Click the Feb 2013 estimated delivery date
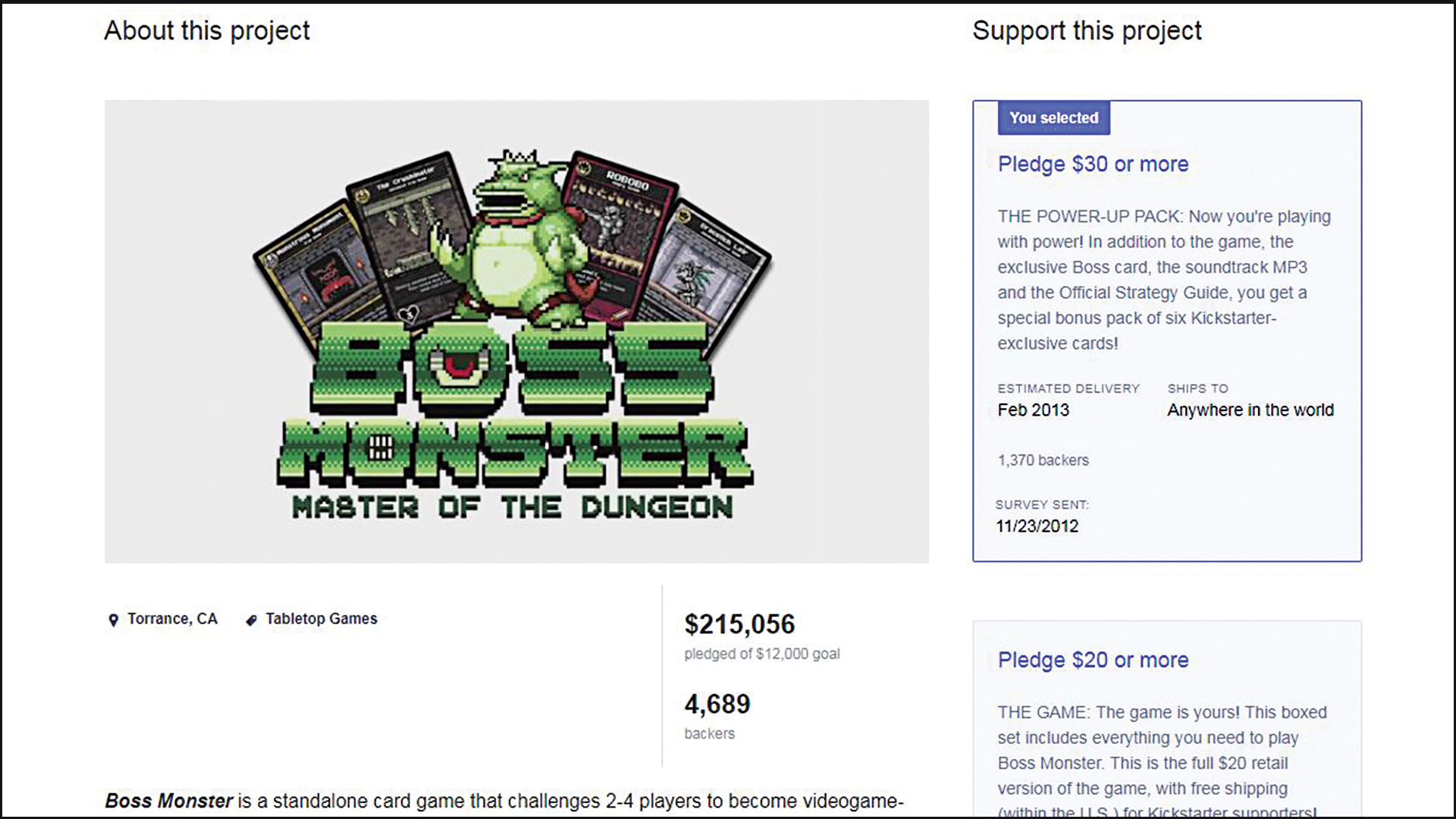Screen dimensions: 1456x819 pyautogui.click(x=1033, y=410)
